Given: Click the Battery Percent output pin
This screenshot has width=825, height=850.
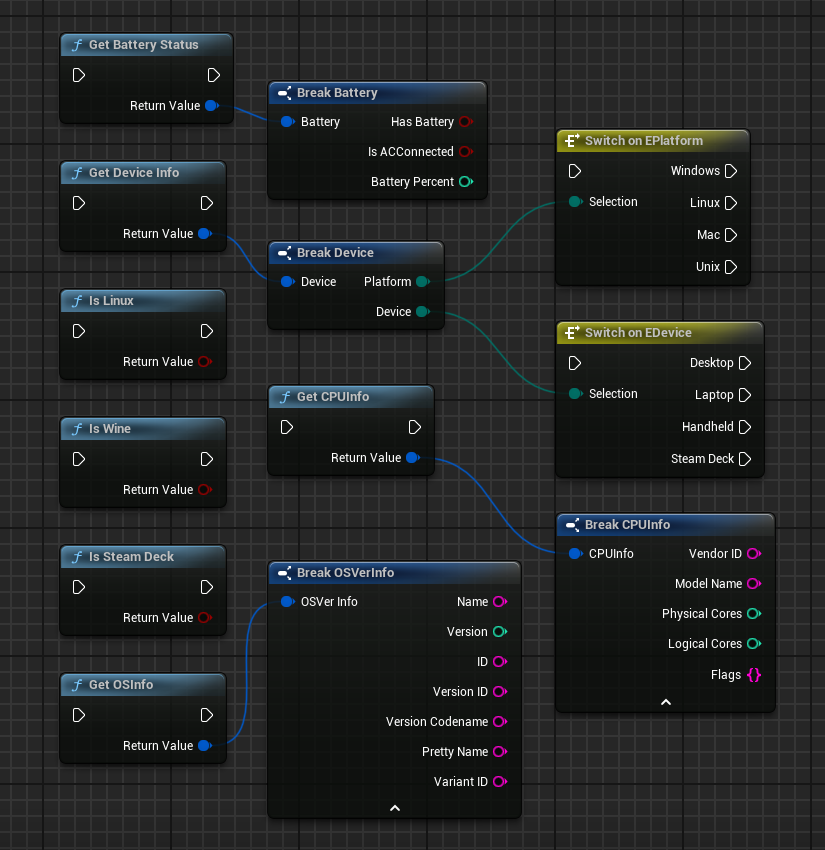Looking at the screenshot, I should tap(466, 182).
